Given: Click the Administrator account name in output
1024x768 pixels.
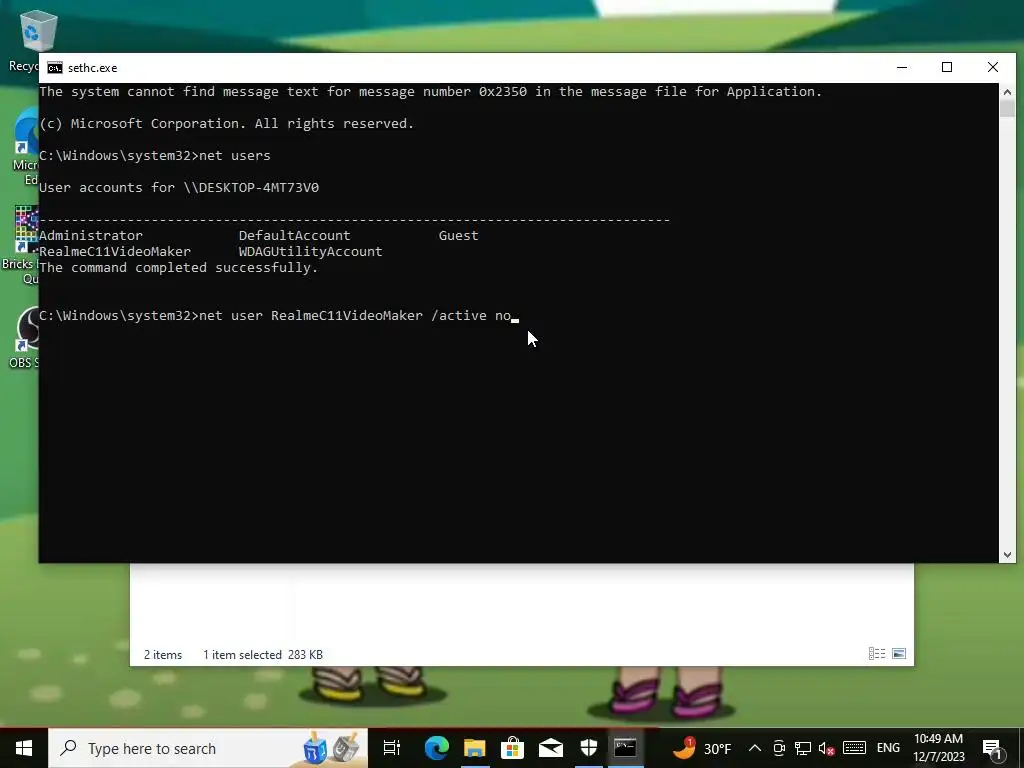Looking at the screenshot, I should pyautogui.click(x=91, y=235).
